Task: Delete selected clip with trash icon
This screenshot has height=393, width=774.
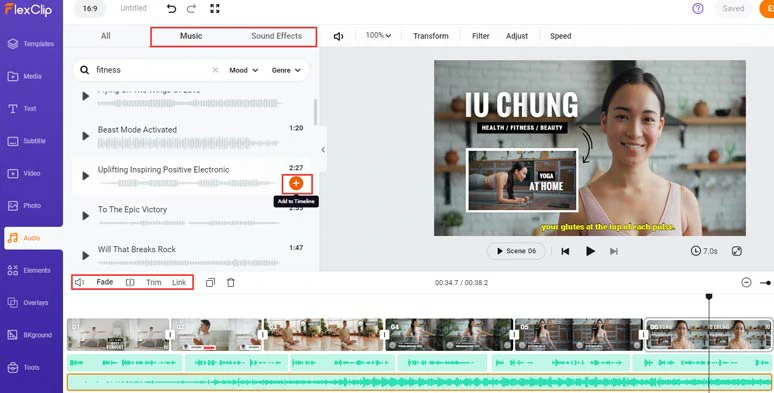Action: pos(231,282)
